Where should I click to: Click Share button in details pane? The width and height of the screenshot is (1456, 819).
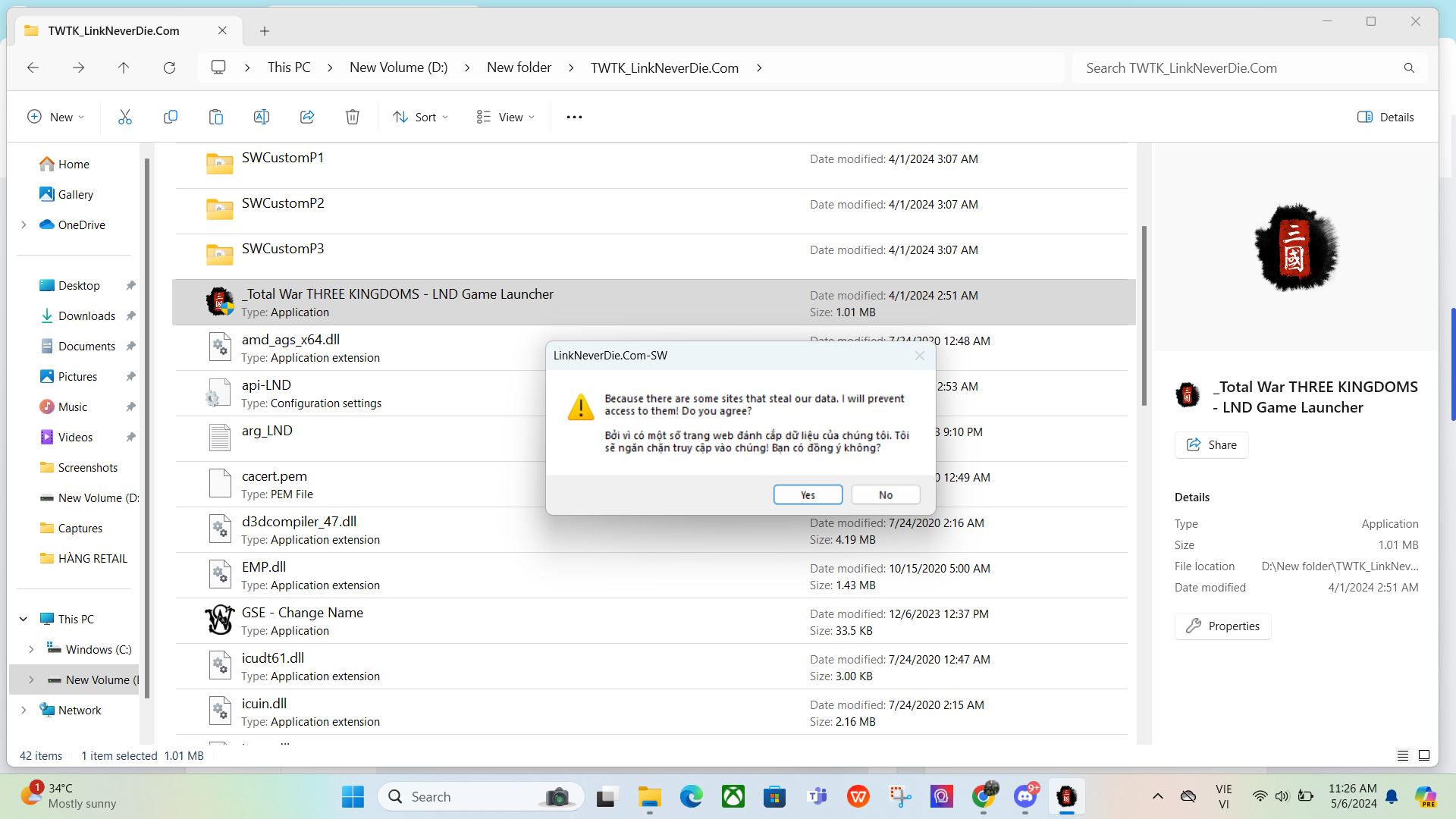1211,445
